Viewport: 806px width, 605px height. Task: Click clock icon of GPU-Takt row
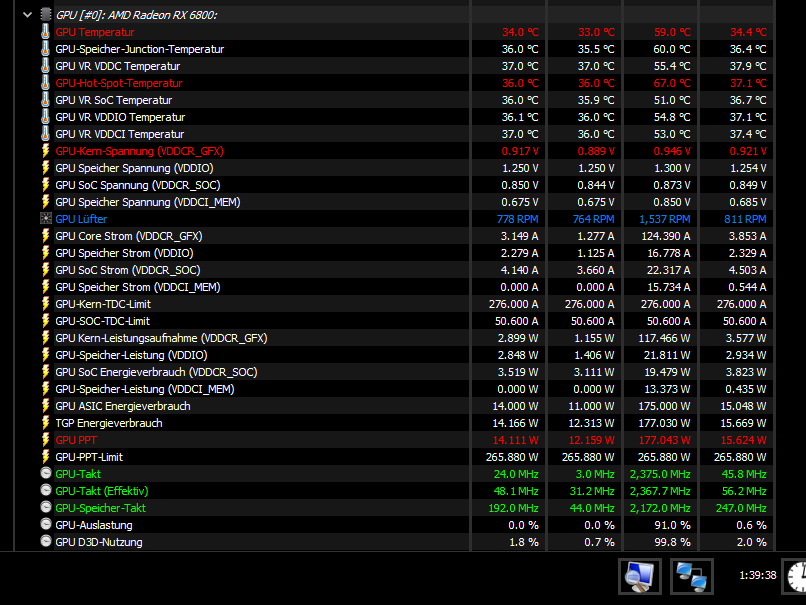coord(46,473)
